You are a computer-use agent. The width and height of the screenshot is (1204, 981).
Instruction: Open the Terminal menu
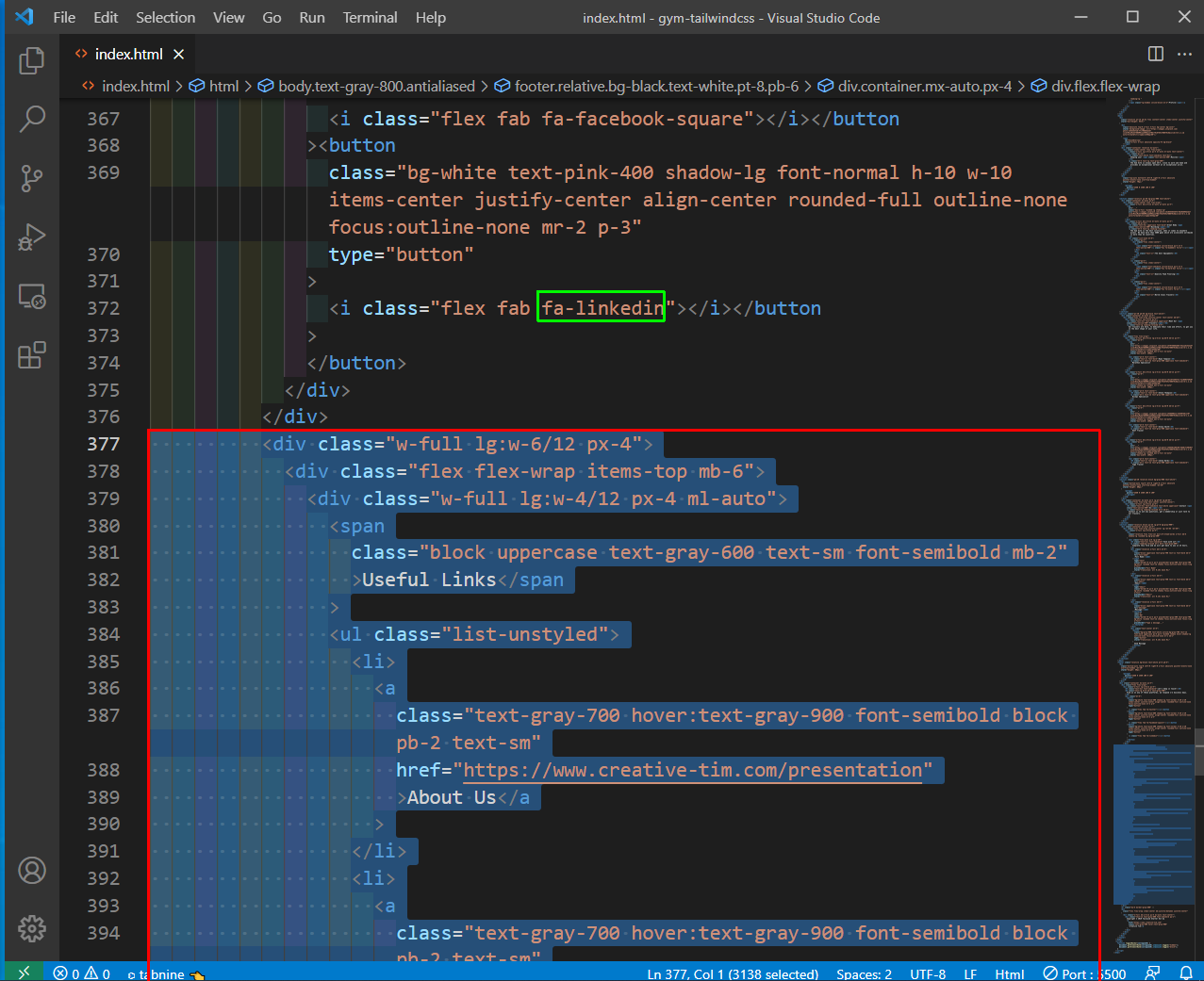pos(370,17)
